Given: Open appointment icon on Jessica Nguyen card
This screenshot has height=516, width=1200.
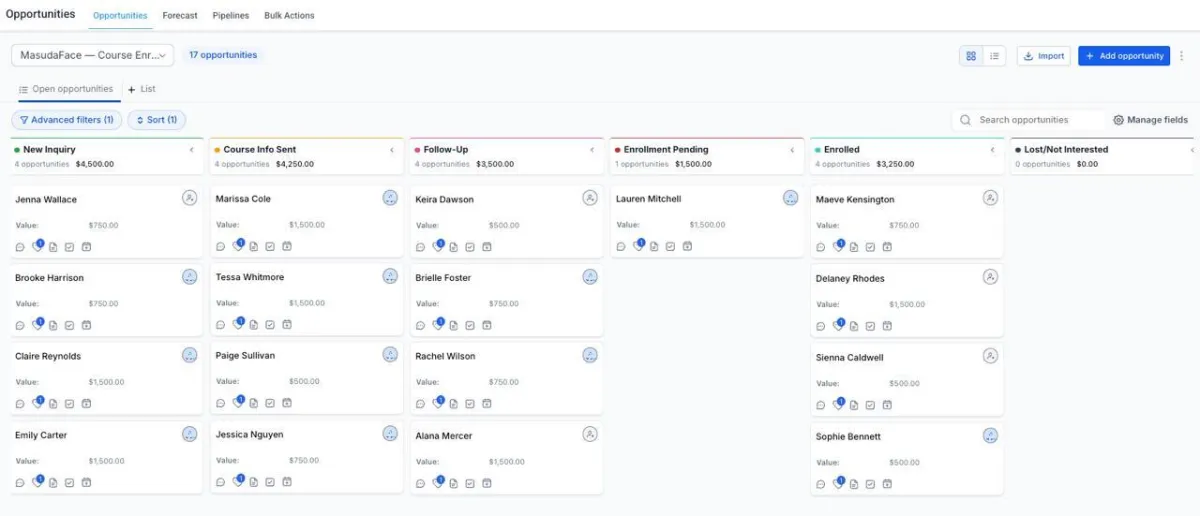Looking at the screenshot, I should 286,482.
